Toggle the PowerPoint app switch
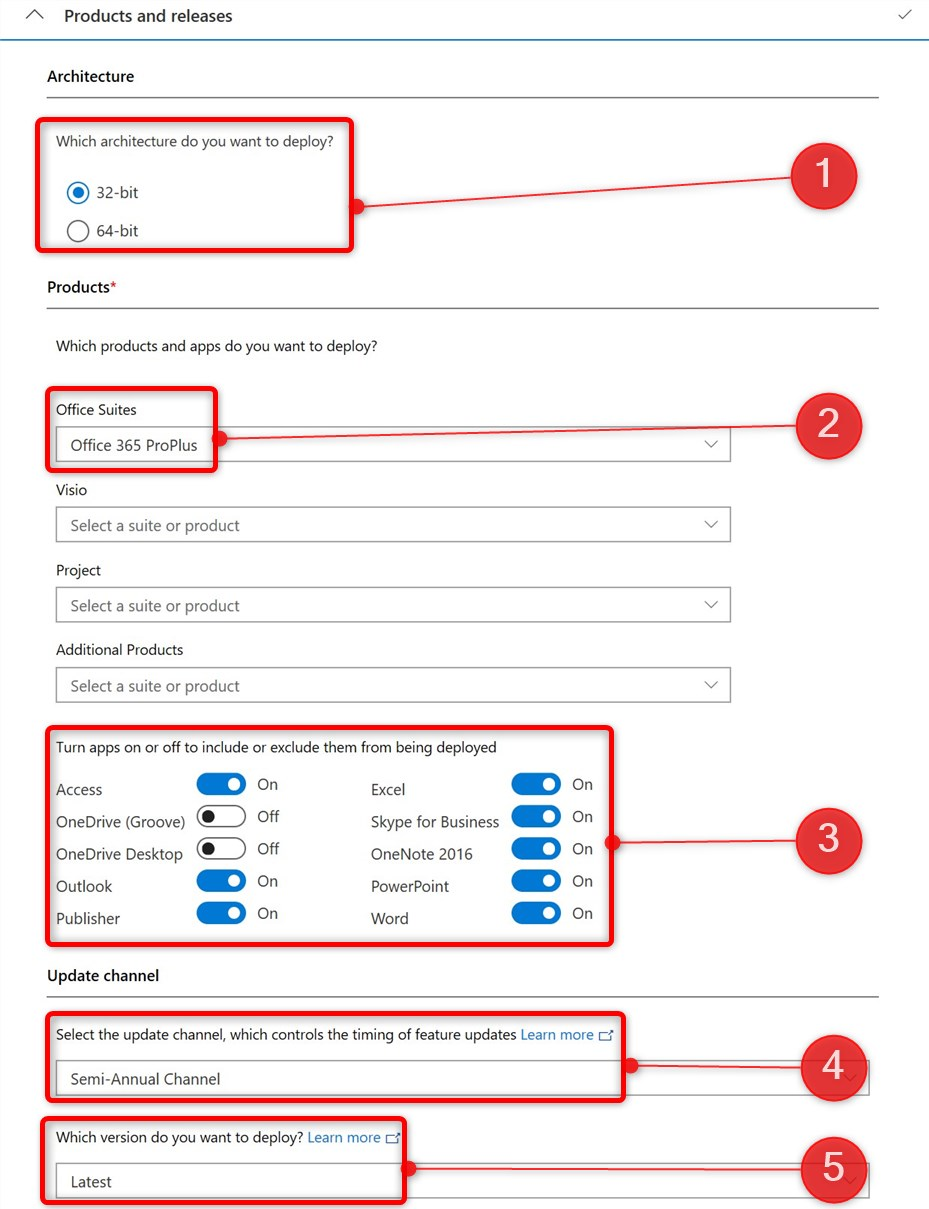929x1209 pixels. 536,881
